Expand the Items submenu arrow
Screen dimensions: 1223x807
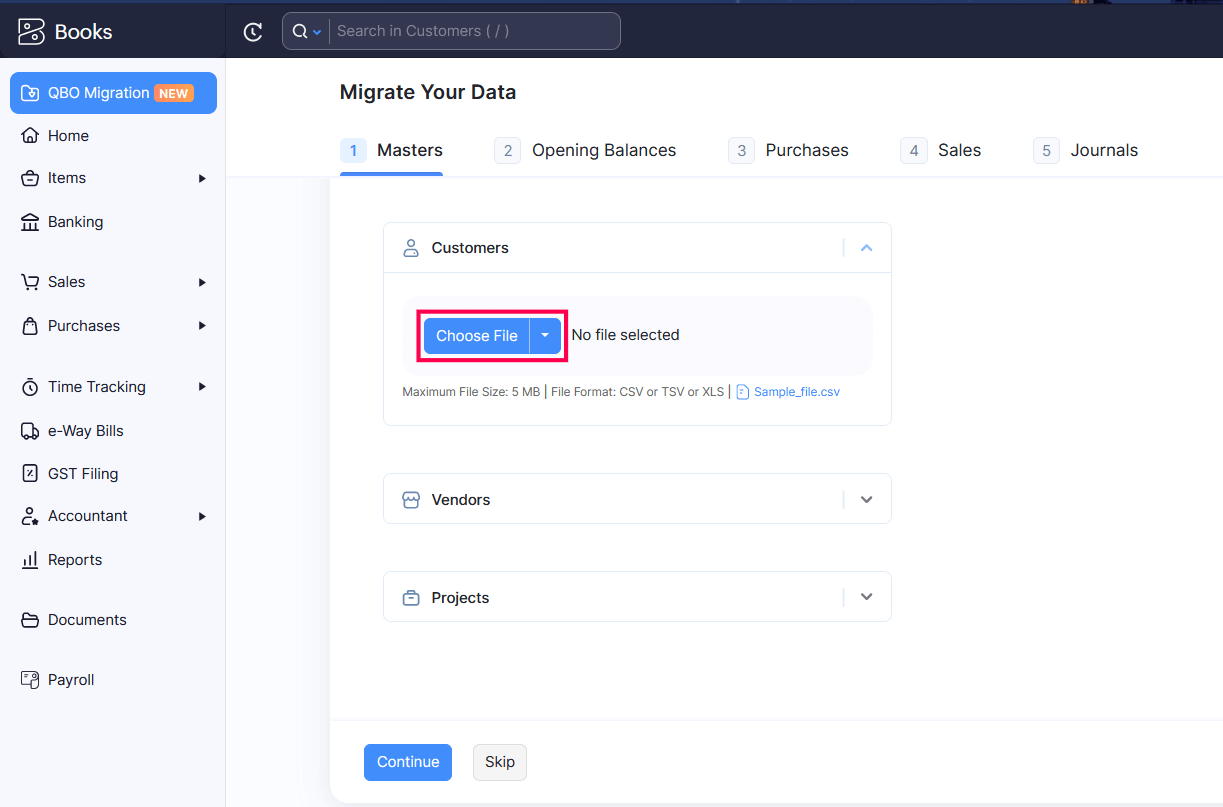202,178
